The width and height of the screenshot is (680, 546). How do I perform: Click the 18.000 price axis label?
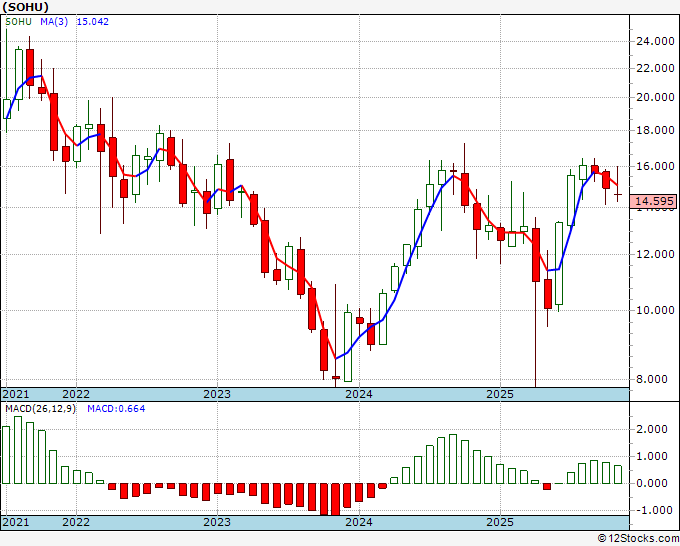[655, 130]
